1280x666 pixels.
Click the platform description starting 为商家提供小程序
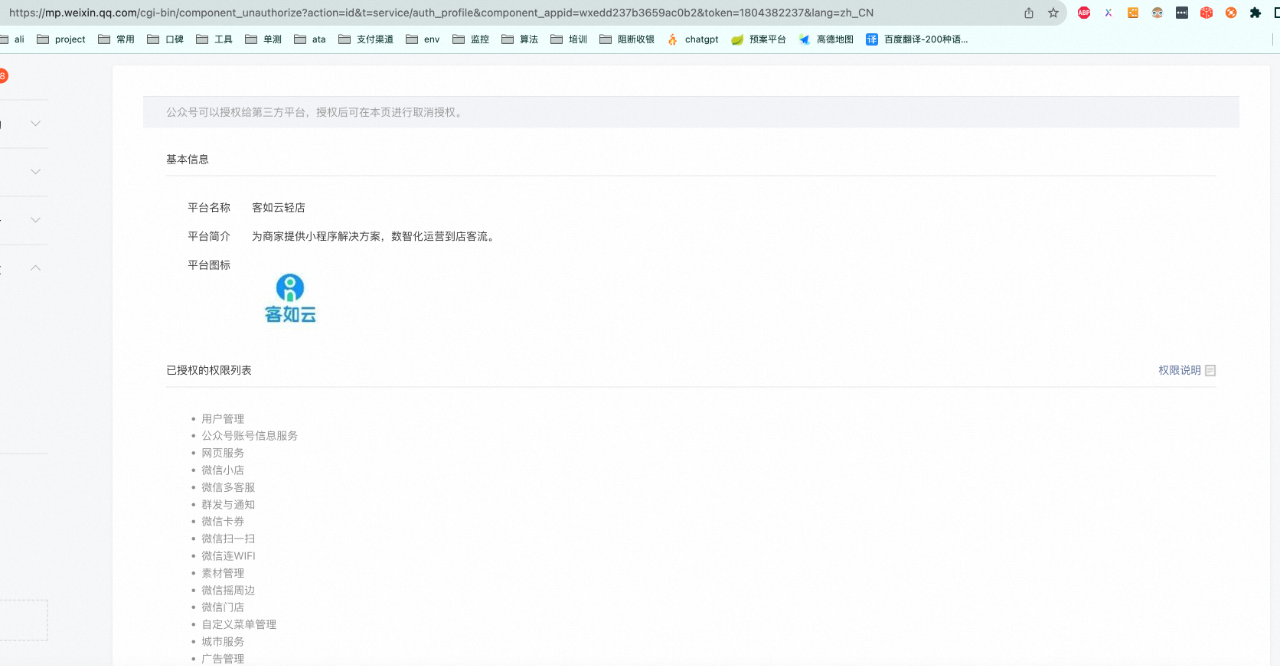(374, 237)
